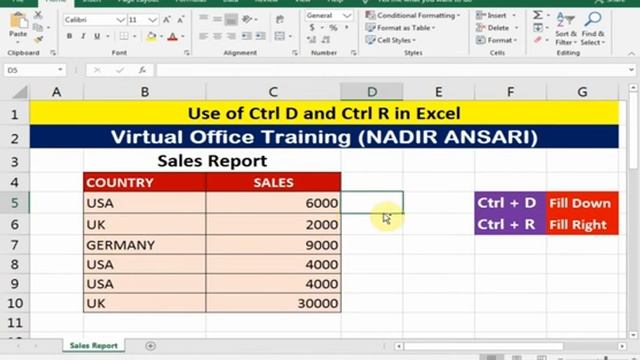This screenshot has width=640, height=360.
Task: Click the Borders icon
Action: 124,36
